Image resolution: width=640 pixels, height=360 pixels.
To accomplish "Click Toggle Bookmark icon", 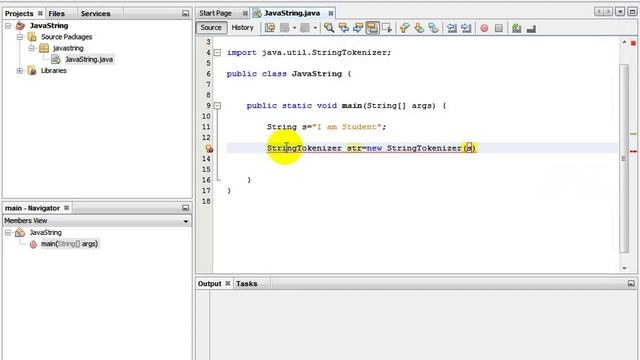I will (433, 28).
